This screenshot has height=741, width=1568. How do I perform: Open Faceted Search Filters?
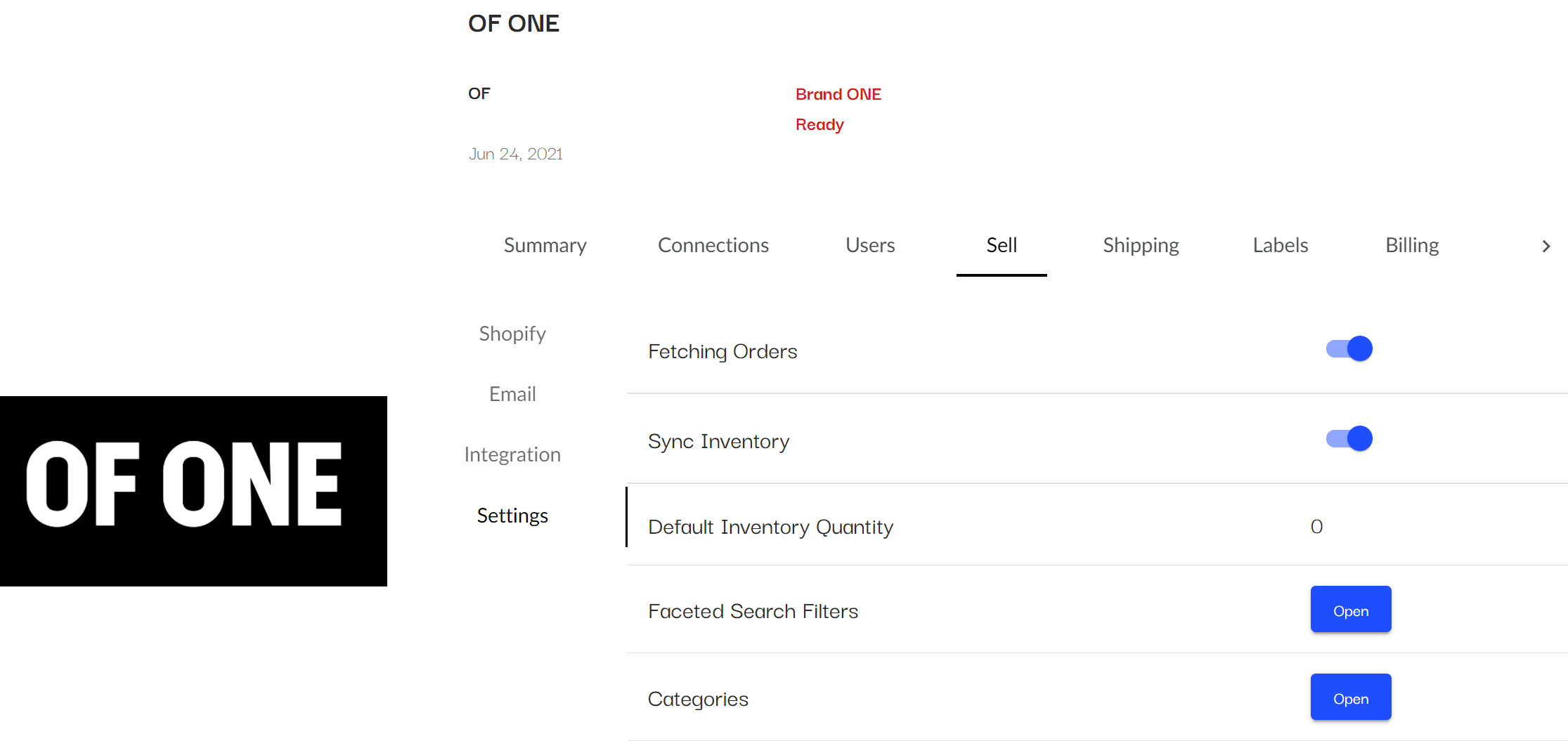[1350, 610]
